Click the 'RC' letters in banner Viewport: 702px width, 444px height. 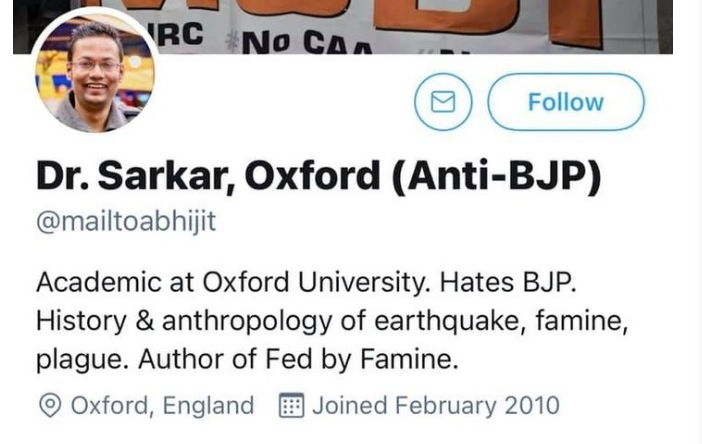pyautogui.click(x=181, y=34)
